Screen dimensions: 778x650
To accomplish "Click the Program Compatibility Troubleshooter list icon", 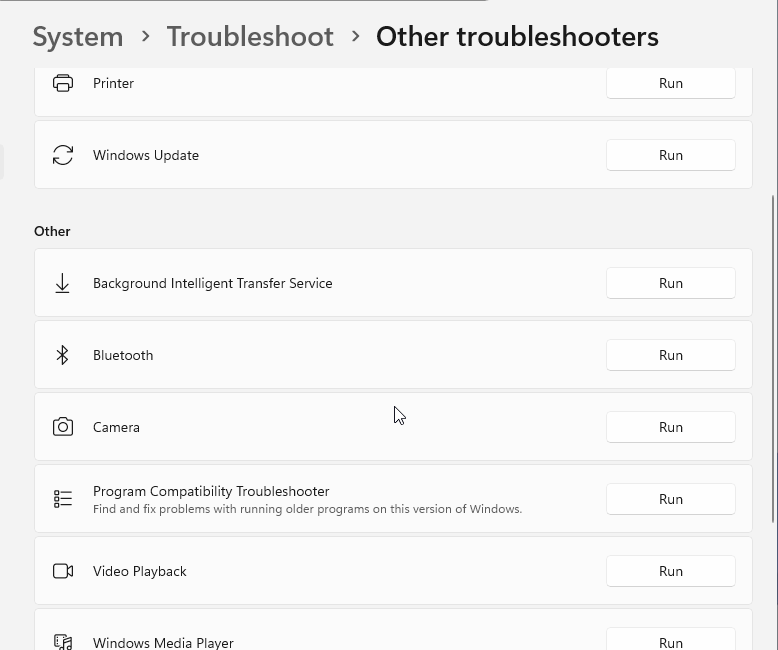I will [63, 499].
